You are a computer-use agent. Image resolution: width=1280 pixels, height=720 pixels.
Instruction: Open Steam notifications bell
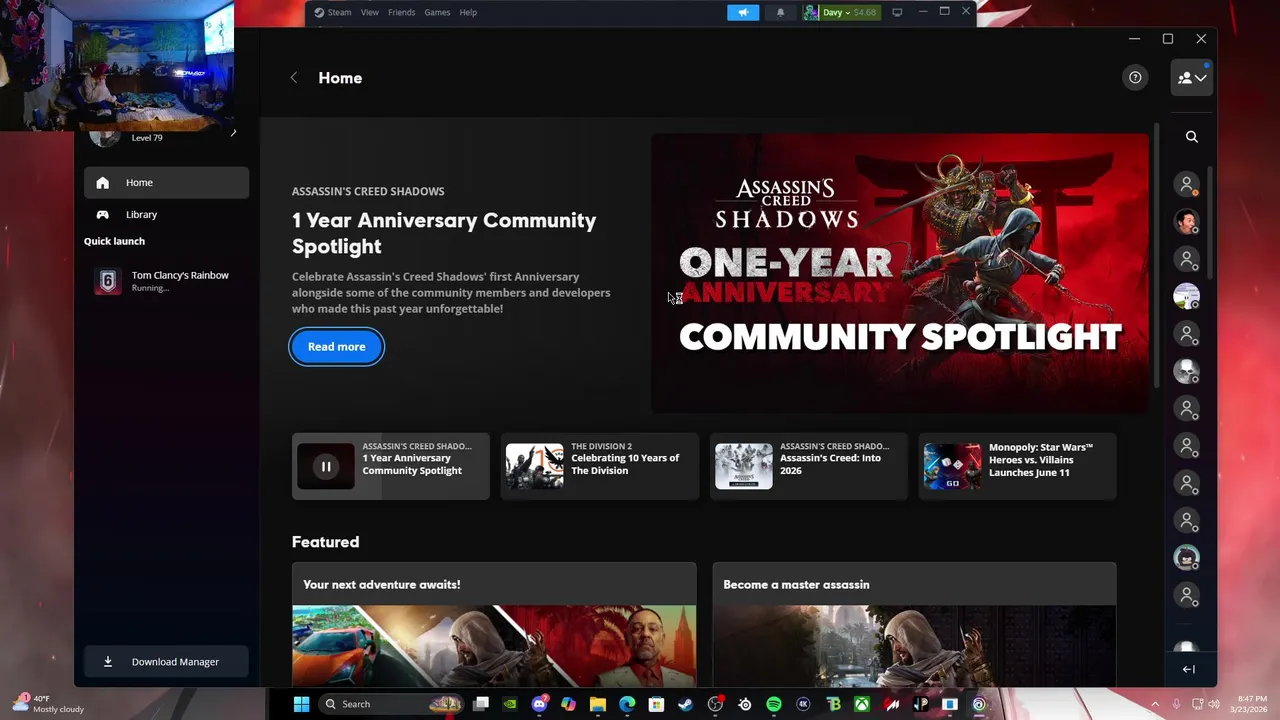(x=780, y=12)
